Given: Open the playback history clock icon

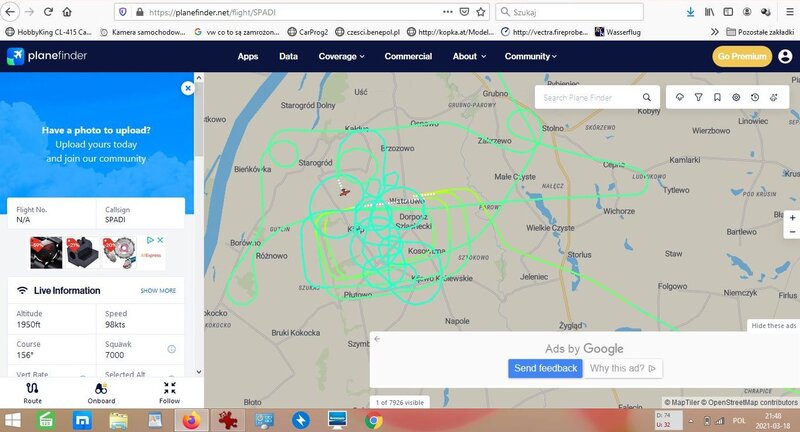Looking at the screenshot, I should pyautogui.click(x=755, y=97).
